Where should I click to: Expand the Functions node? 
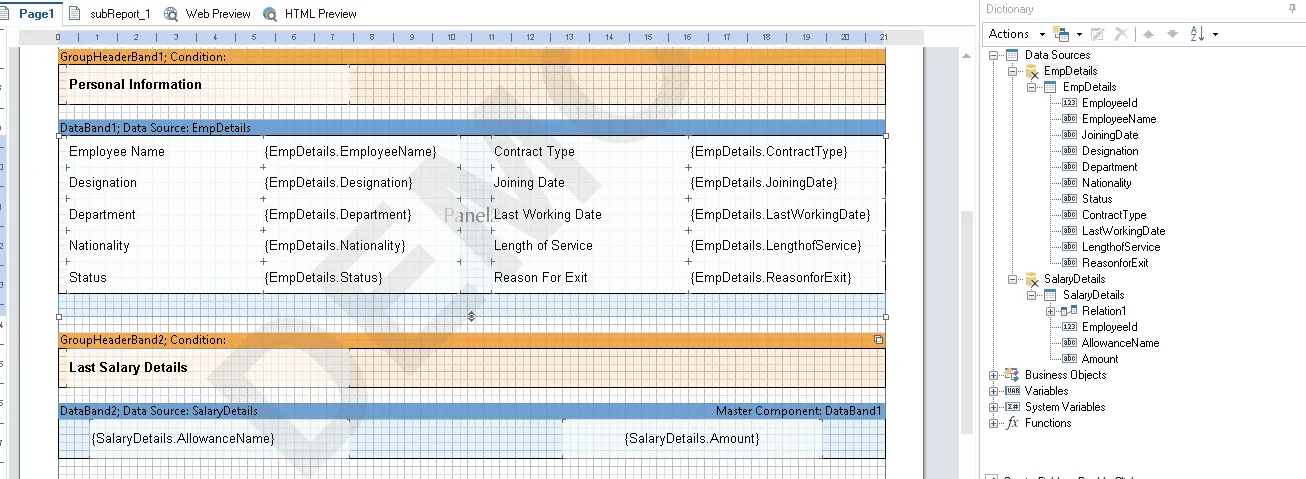tap(993, 423)
